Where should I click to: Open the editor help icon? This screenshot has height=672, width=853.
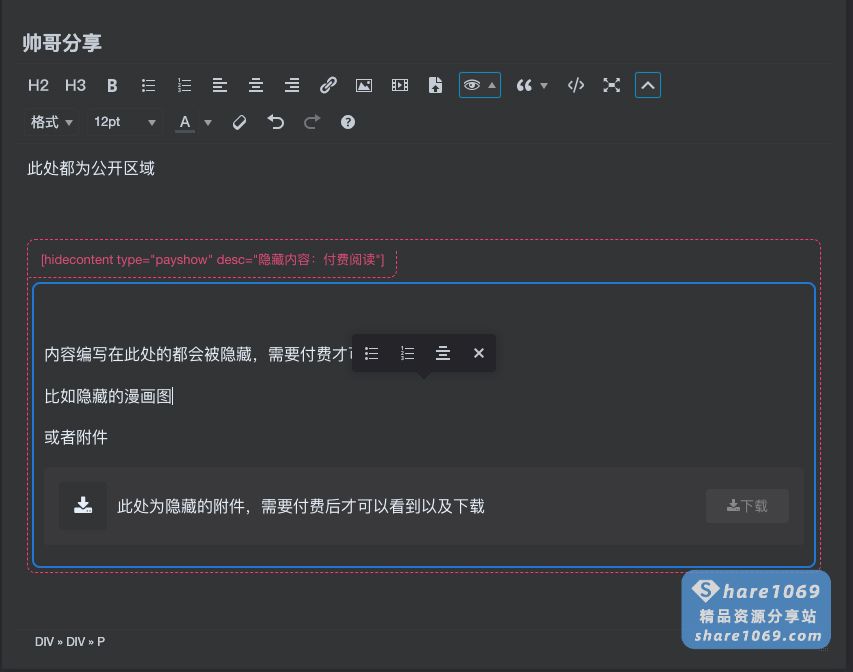pos(347,122)
